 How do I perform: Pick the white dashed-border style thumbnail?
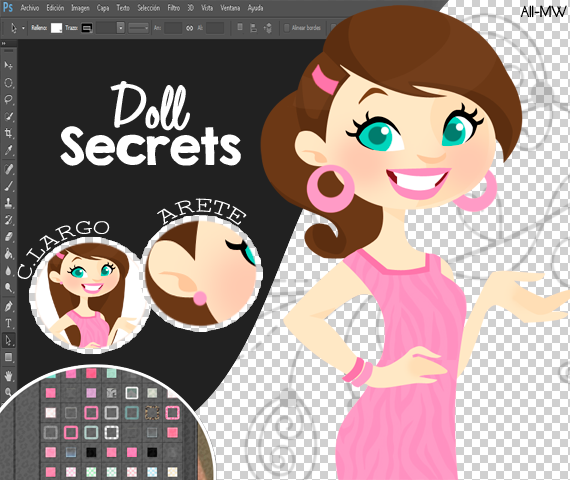pyautogui.click(x=112, y=432)
